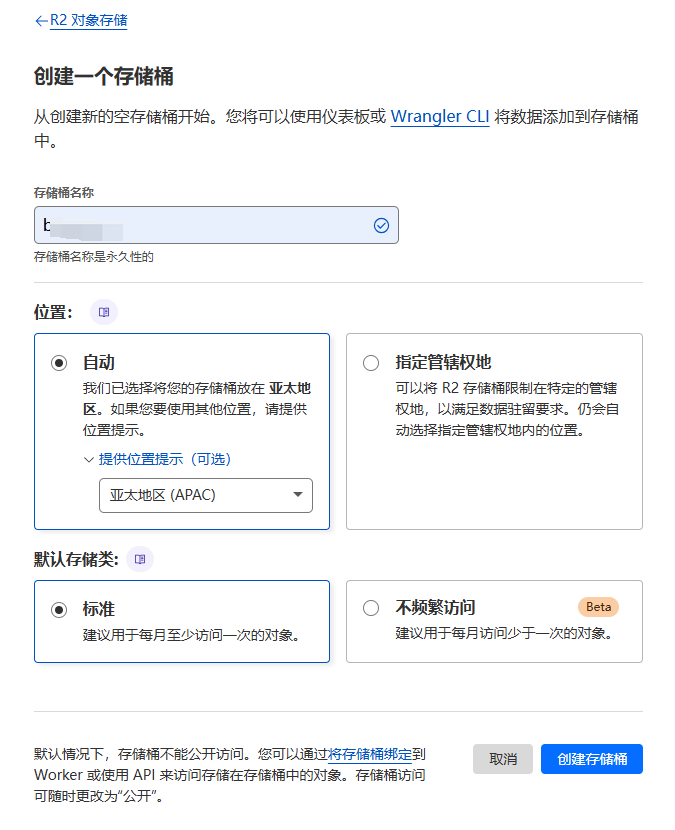
Task: Click the 不频繁访问 card description text
Action: point(503,634)
